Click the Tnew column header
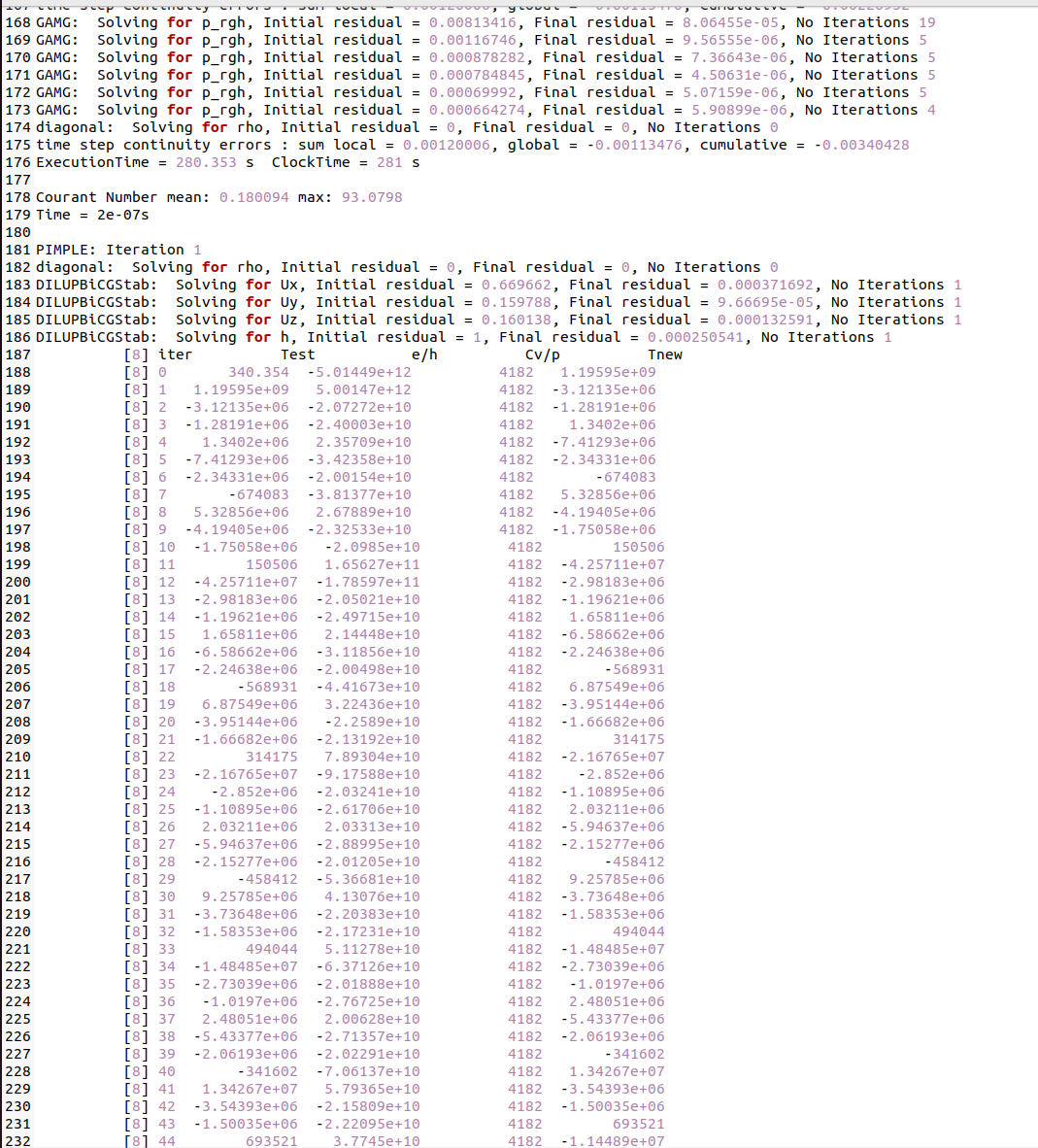Image resolution: width=1038 pixels, height=1148 pixels. [665, 355]
